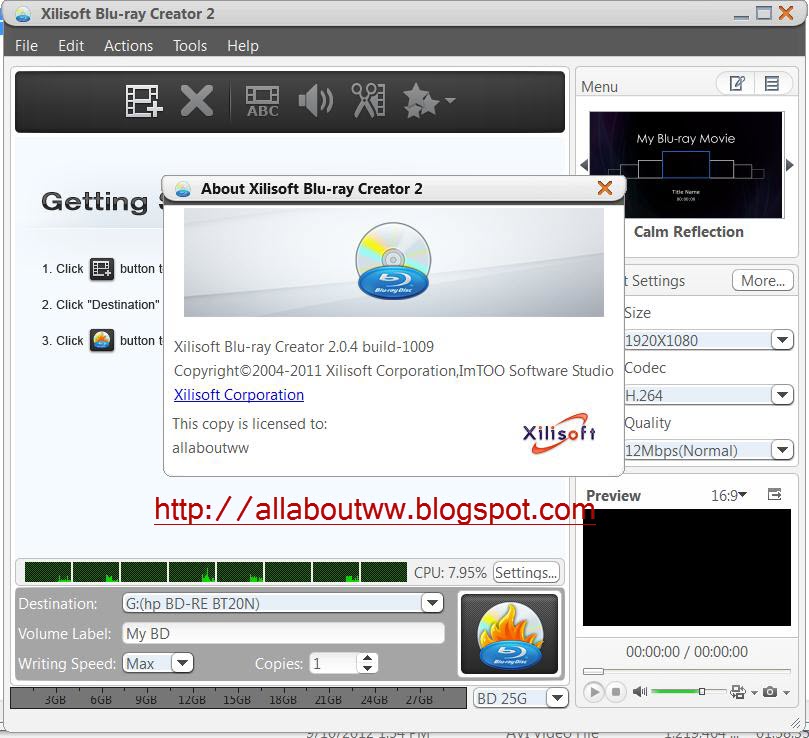Click the preview Stop button
The image size is (809, 738).
[616, 692]
